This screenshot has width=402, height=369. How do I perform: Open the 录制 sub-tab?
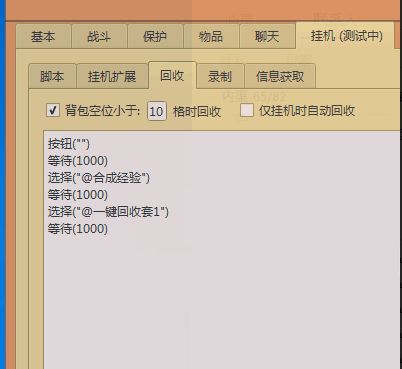220,76
